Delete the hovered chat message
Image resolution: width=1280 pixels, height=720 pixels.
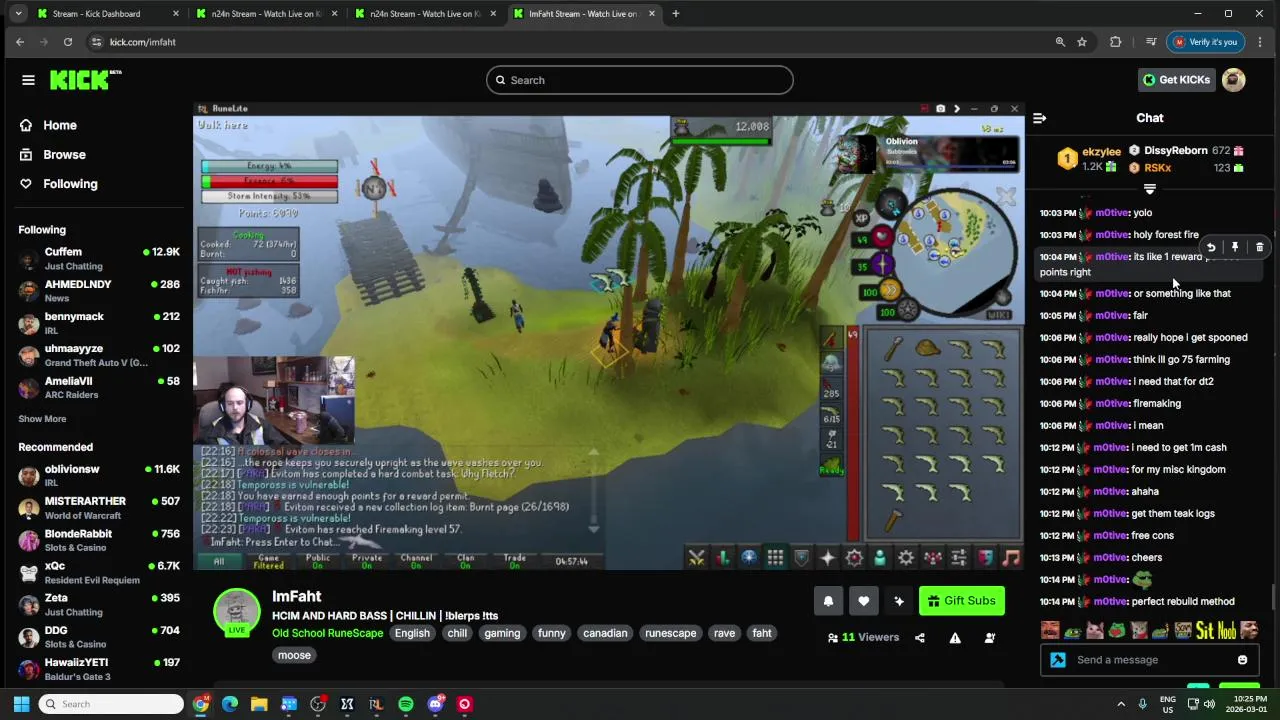[x=1259, y=247]
